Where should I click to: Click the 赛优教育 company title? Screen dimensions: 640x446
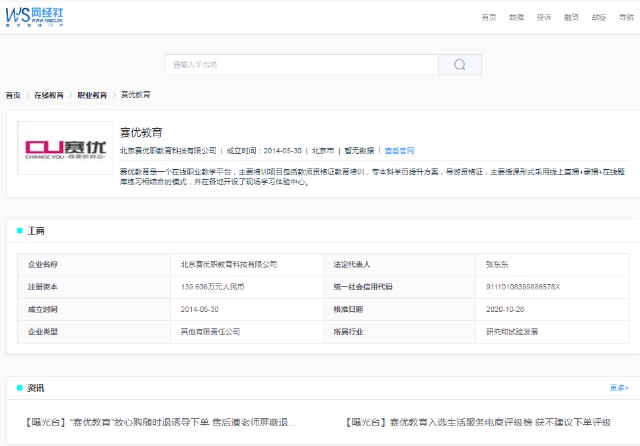coord(141,133)
